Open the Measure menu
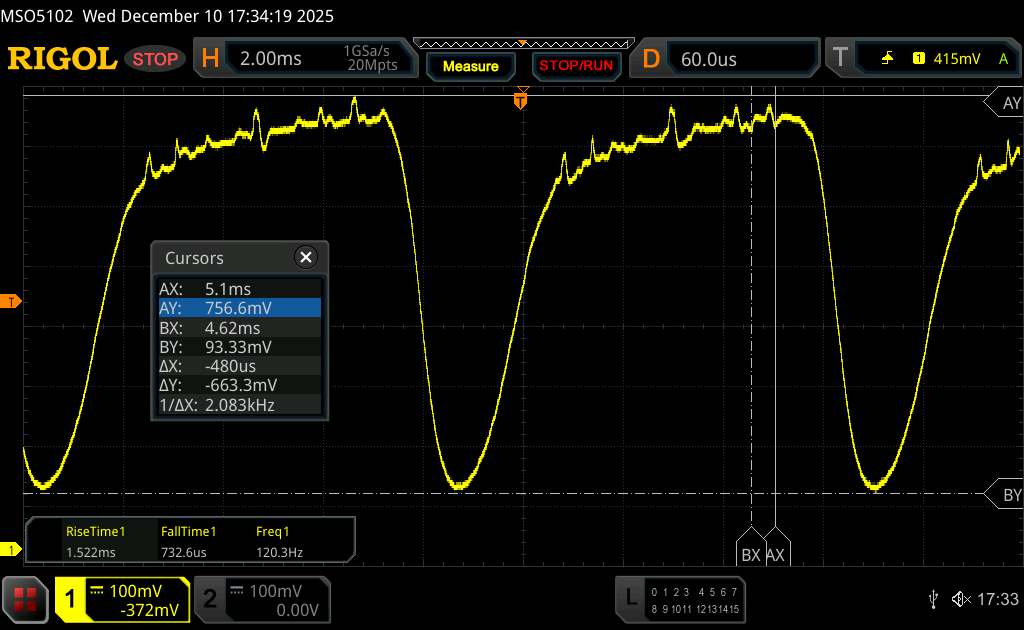 pos(471,66)
